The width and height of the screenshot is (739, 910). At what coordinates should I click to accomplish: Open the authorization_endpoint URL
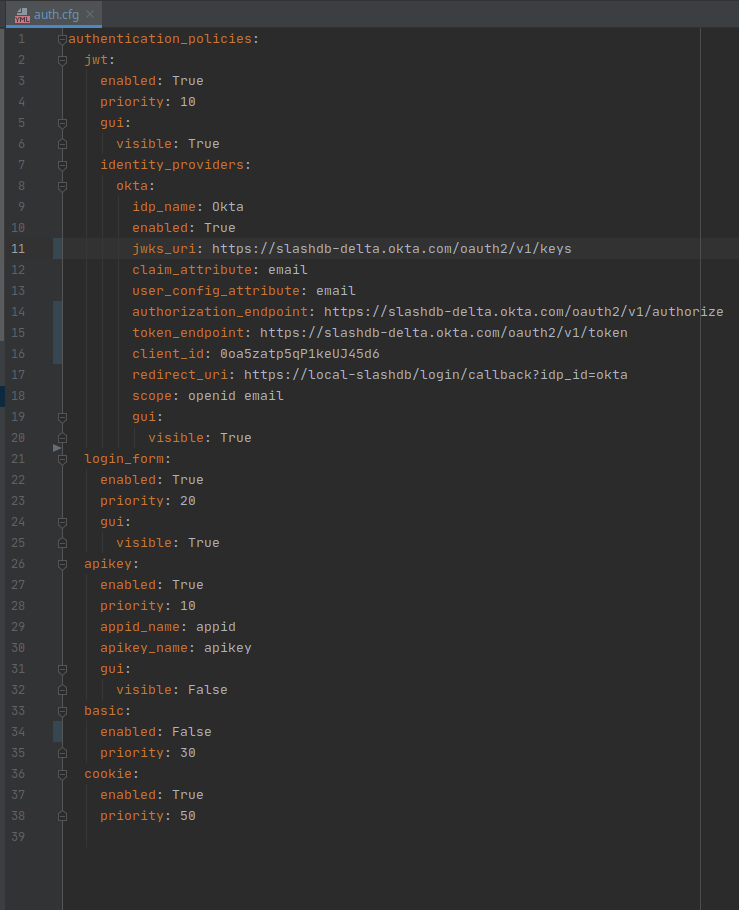click(x=523, y=312)
